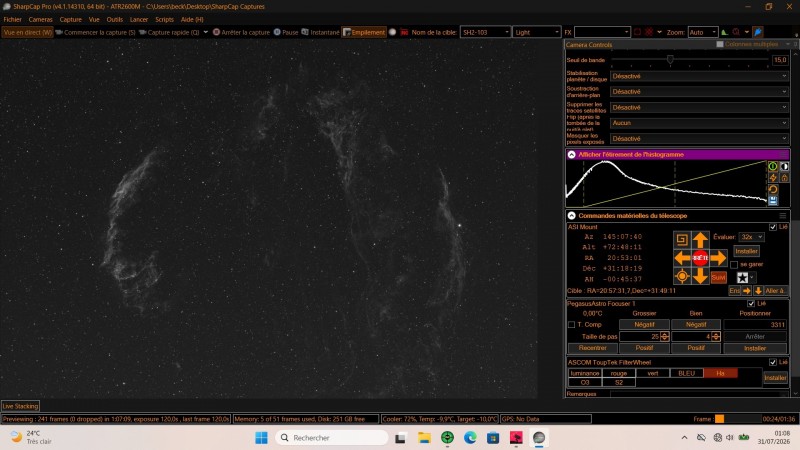Click the left arrow mount control

[682, 258]
